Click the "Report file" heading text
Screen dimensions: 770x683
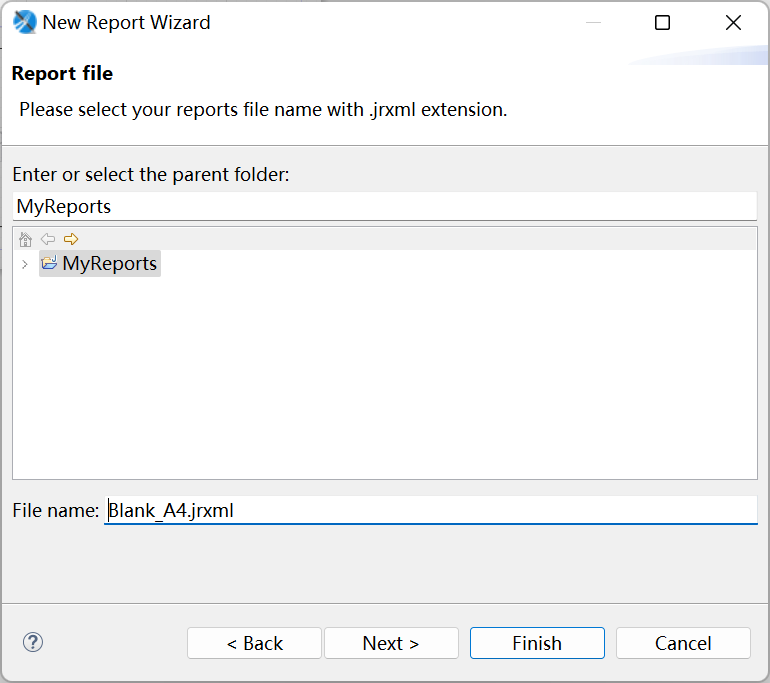(62, 73)
